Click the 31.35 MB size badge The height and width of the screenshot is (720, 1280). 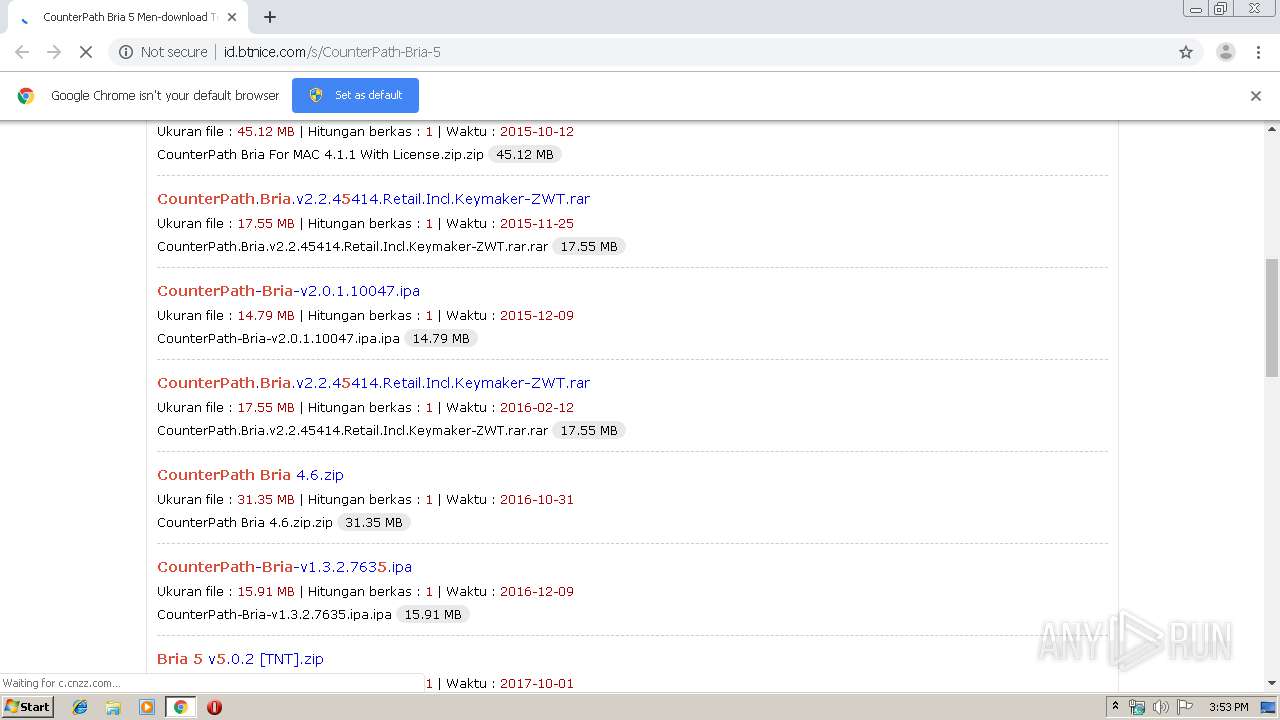pyautogui.click(x=373, y=522)
